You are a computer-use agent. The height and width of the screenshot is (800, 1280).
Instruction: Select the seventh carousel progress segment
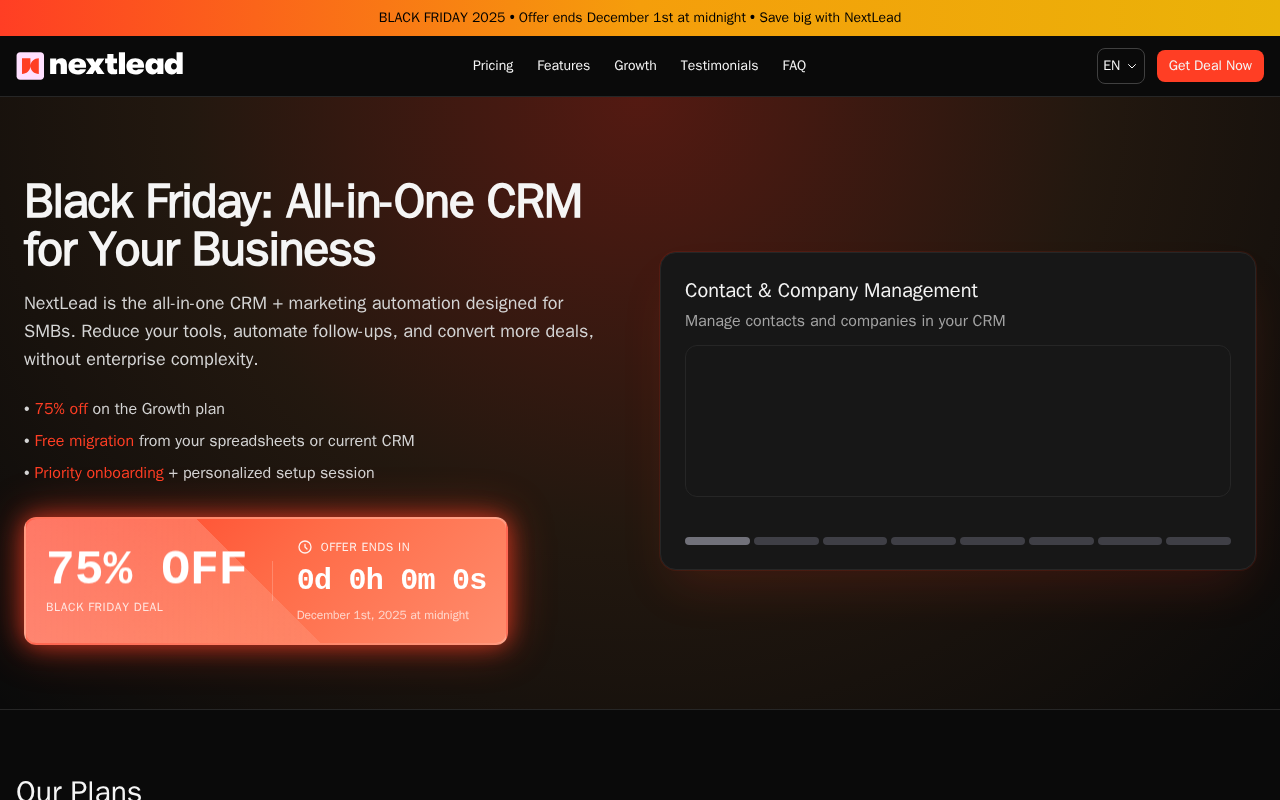[x=1130, y=541]
